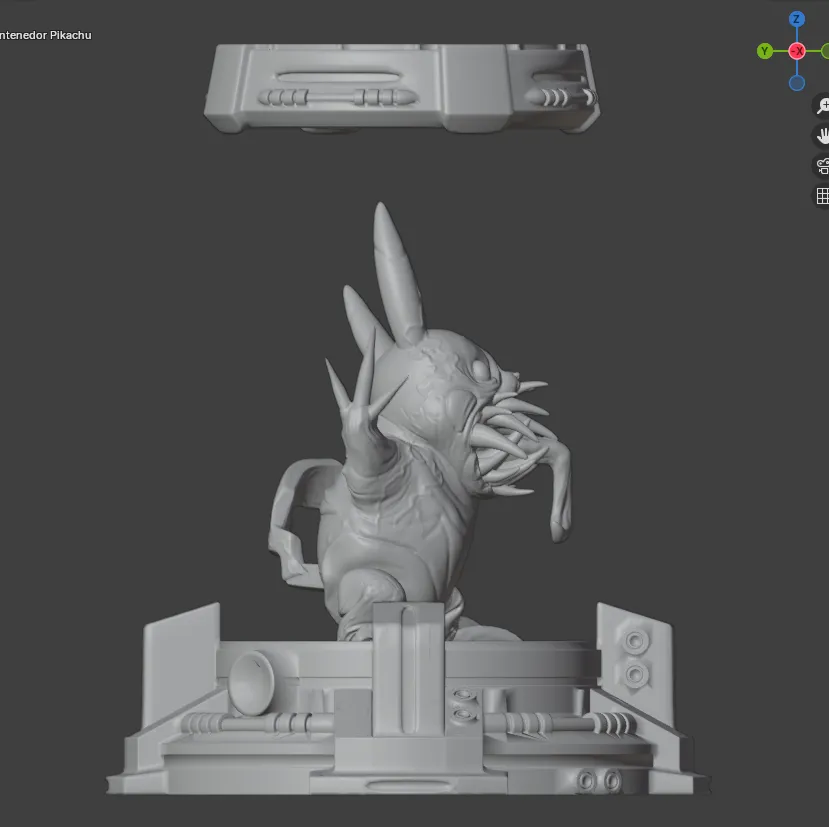Toggle the camera view button
829x827 pixels.
click(822, 166)
